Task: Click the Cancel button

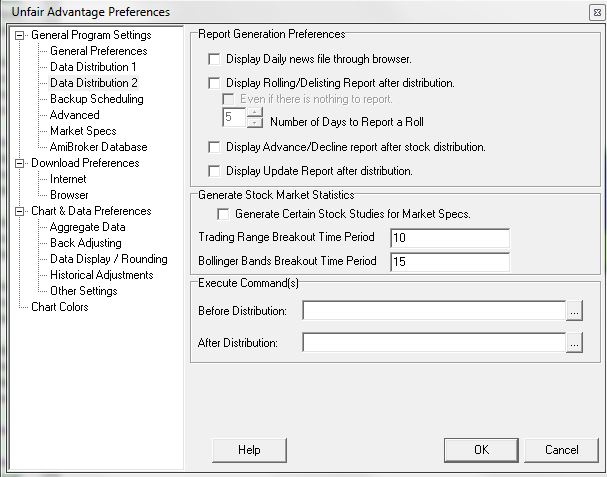Action: point(562,450)
